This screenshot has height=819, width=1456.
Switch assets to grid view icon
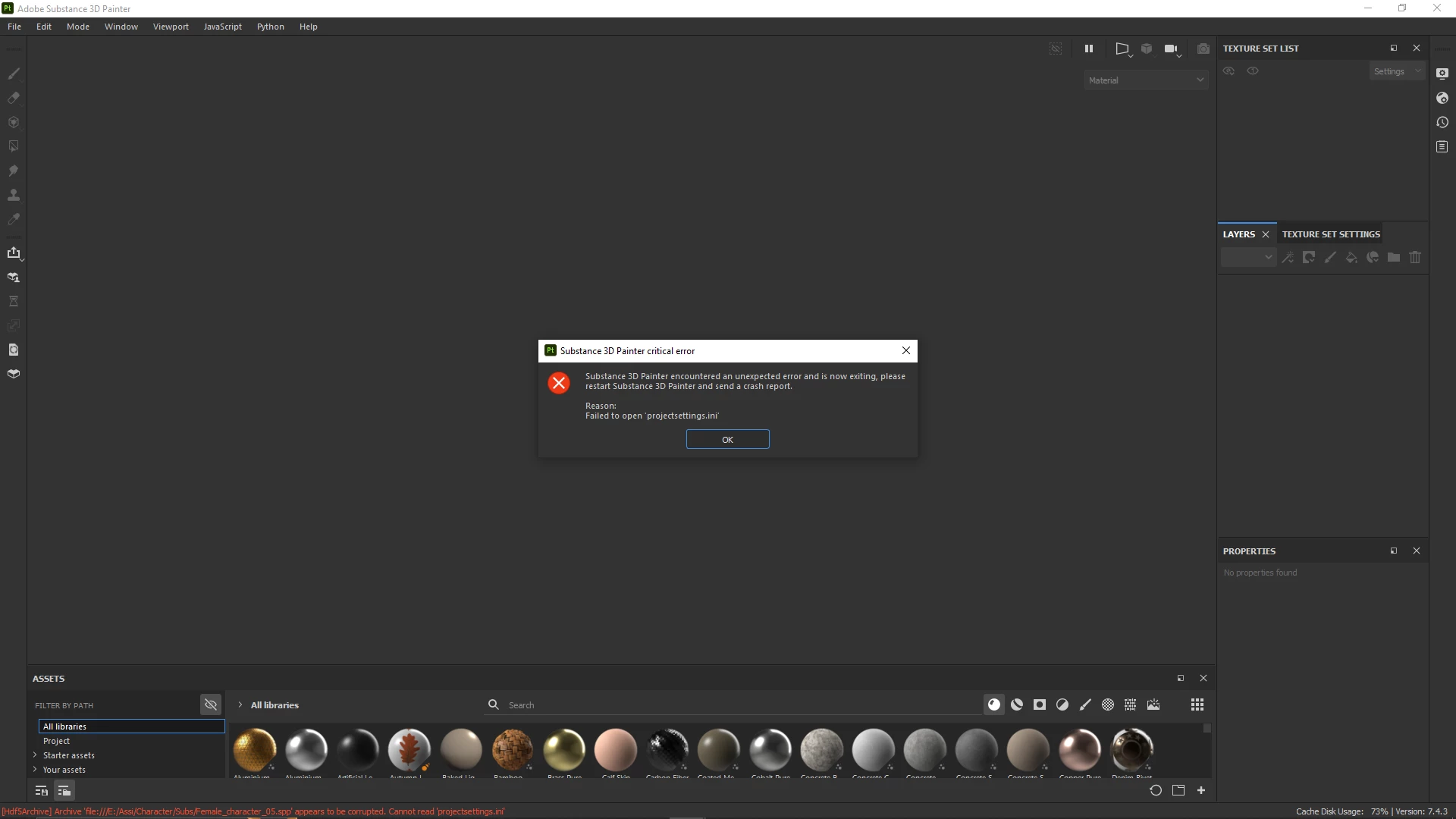[1197, 704]
